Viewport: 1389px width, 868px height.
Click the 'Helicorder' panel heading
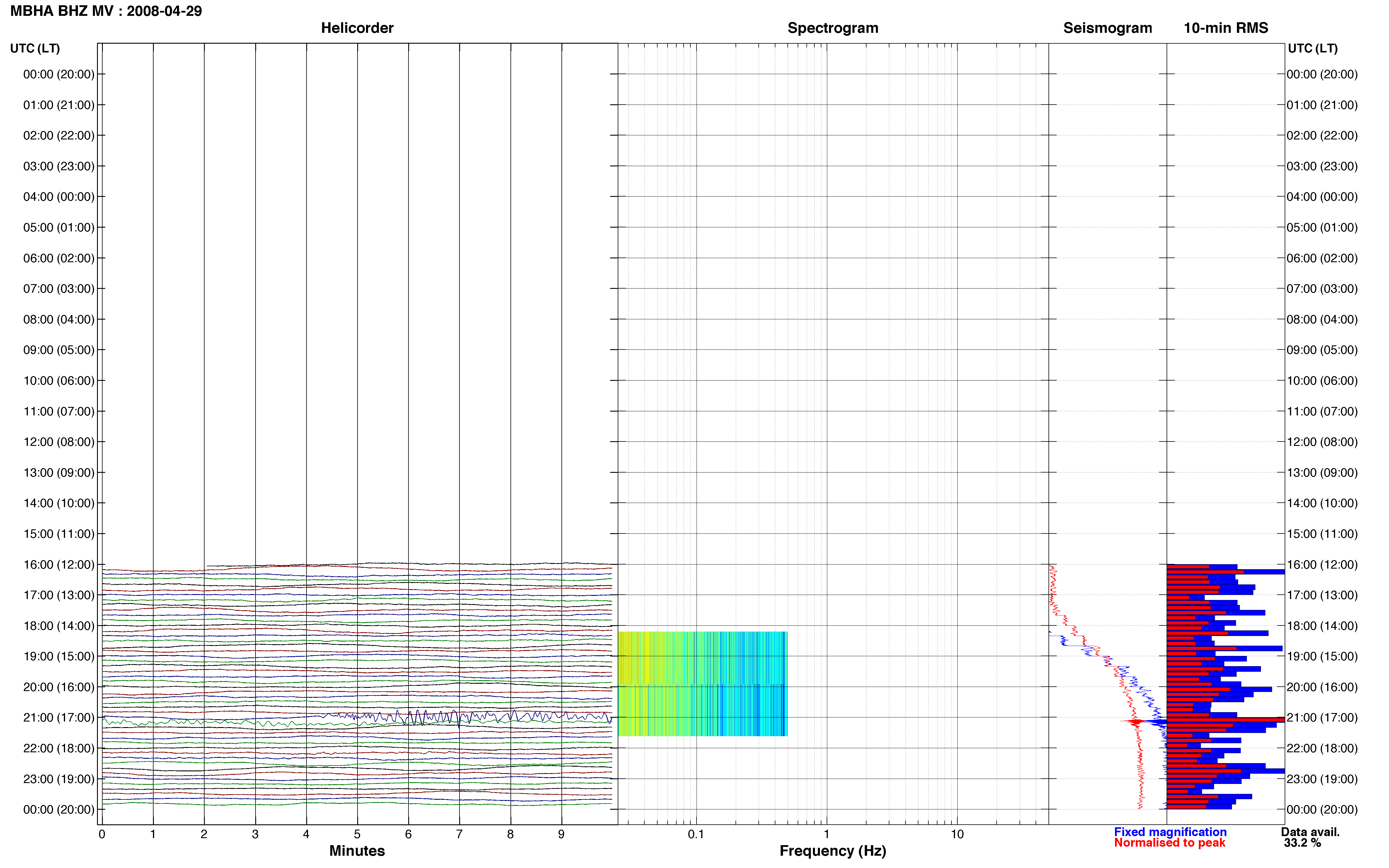357,28
